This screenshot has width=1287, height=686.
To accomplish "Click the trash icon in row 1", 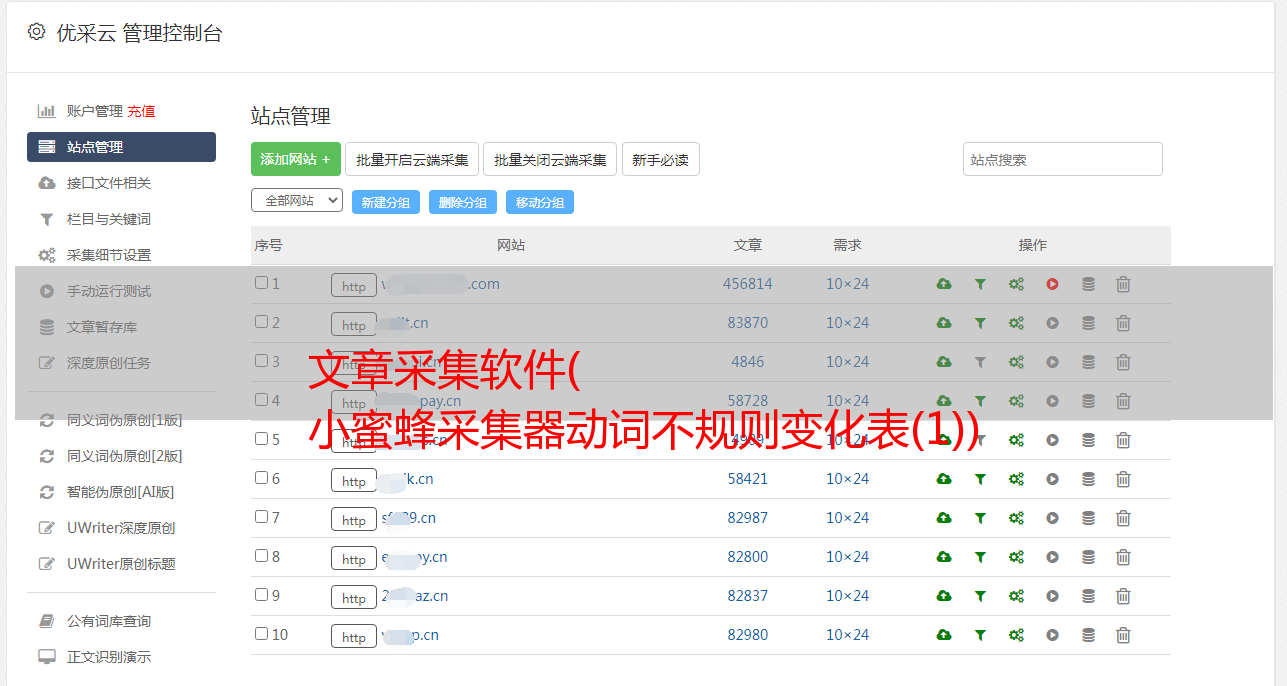I will [x=1123, y=284].
